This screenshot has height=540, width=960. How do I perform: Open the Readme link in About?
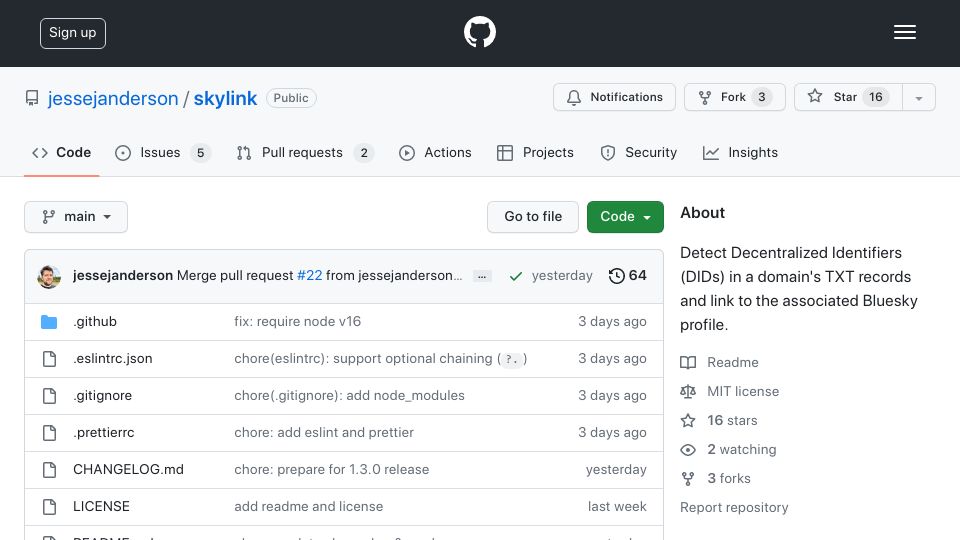click(733, 362)
